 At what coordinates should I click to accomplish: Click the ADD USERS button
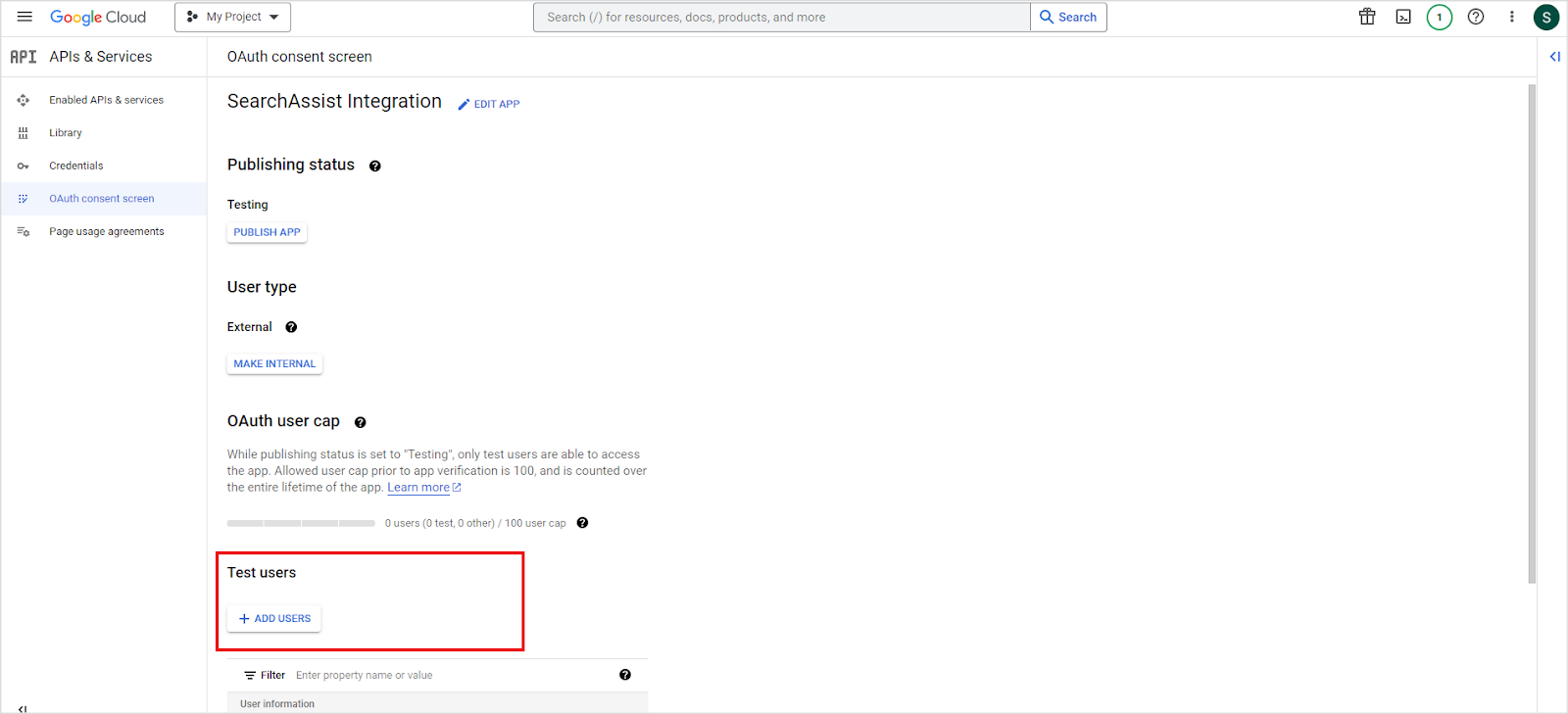tap(274, 619)
